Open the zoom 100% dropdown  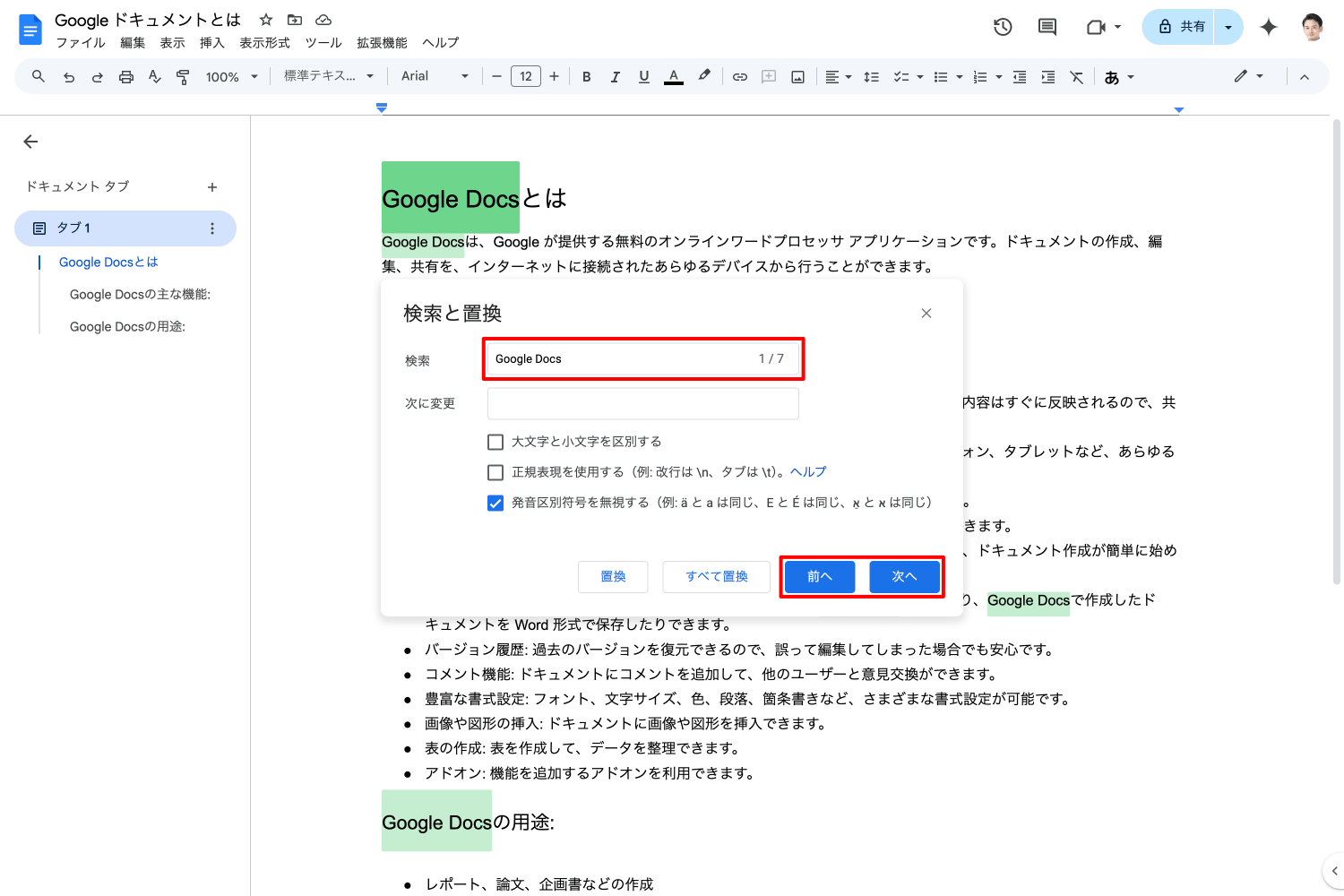pos(232,77)
